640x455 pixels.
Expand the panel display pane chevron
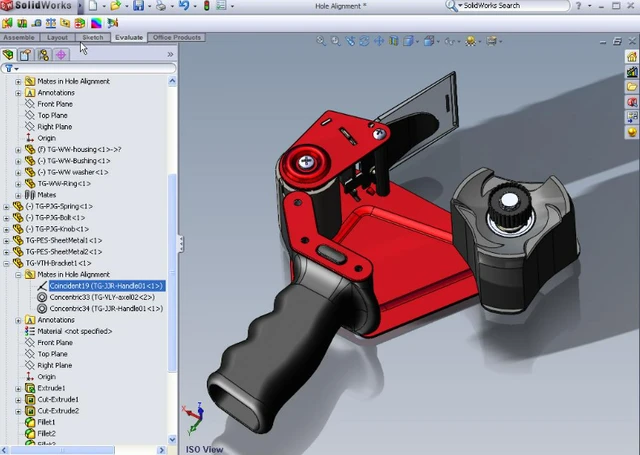click(170, 54)
